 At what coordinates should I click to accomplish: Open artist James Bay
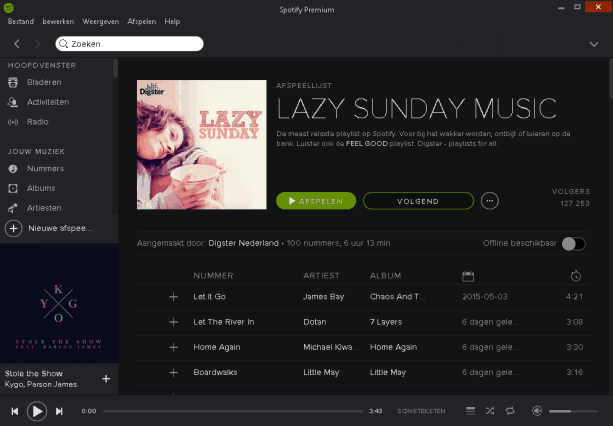click(324, 297)
